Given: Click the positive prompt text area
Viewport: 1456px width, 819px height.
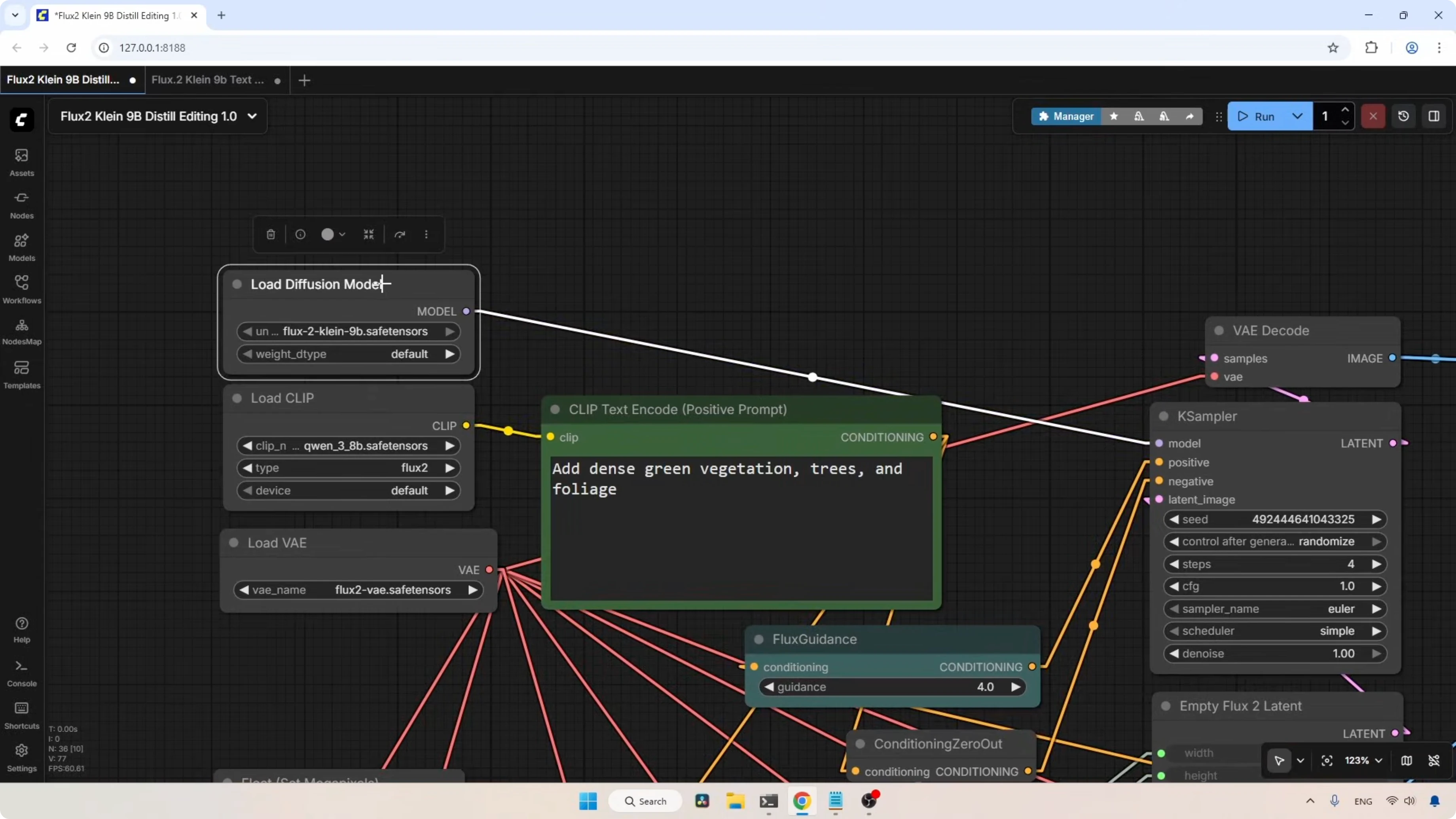Looking at the screenshot, I should tap(740, 529).
